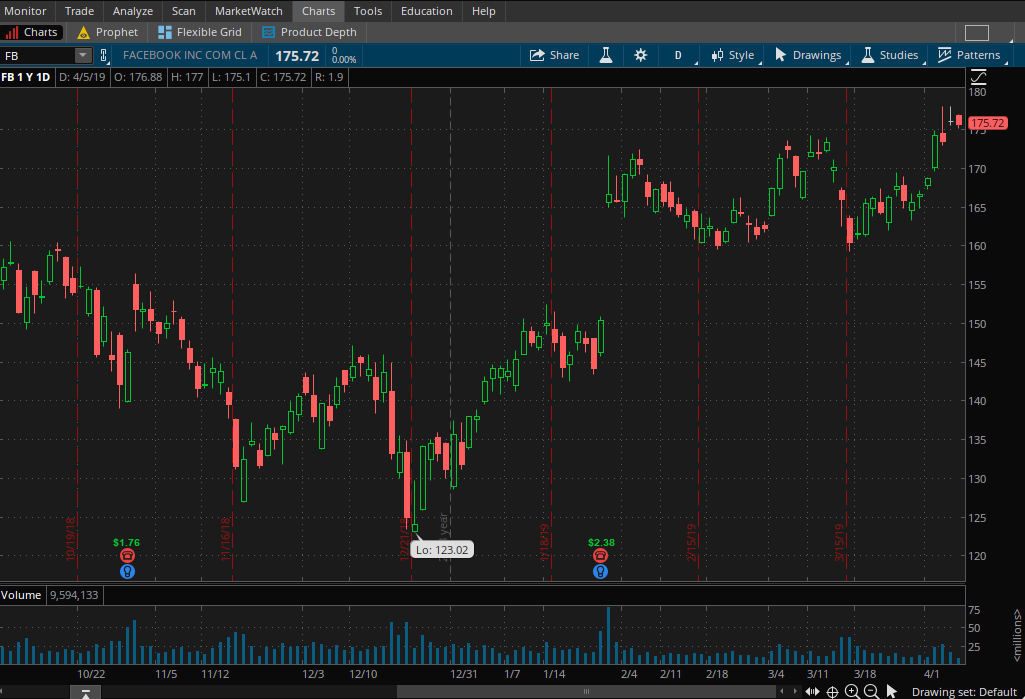Click the FB symbol input field
The image size is (1025, 699).
point(38,56)
